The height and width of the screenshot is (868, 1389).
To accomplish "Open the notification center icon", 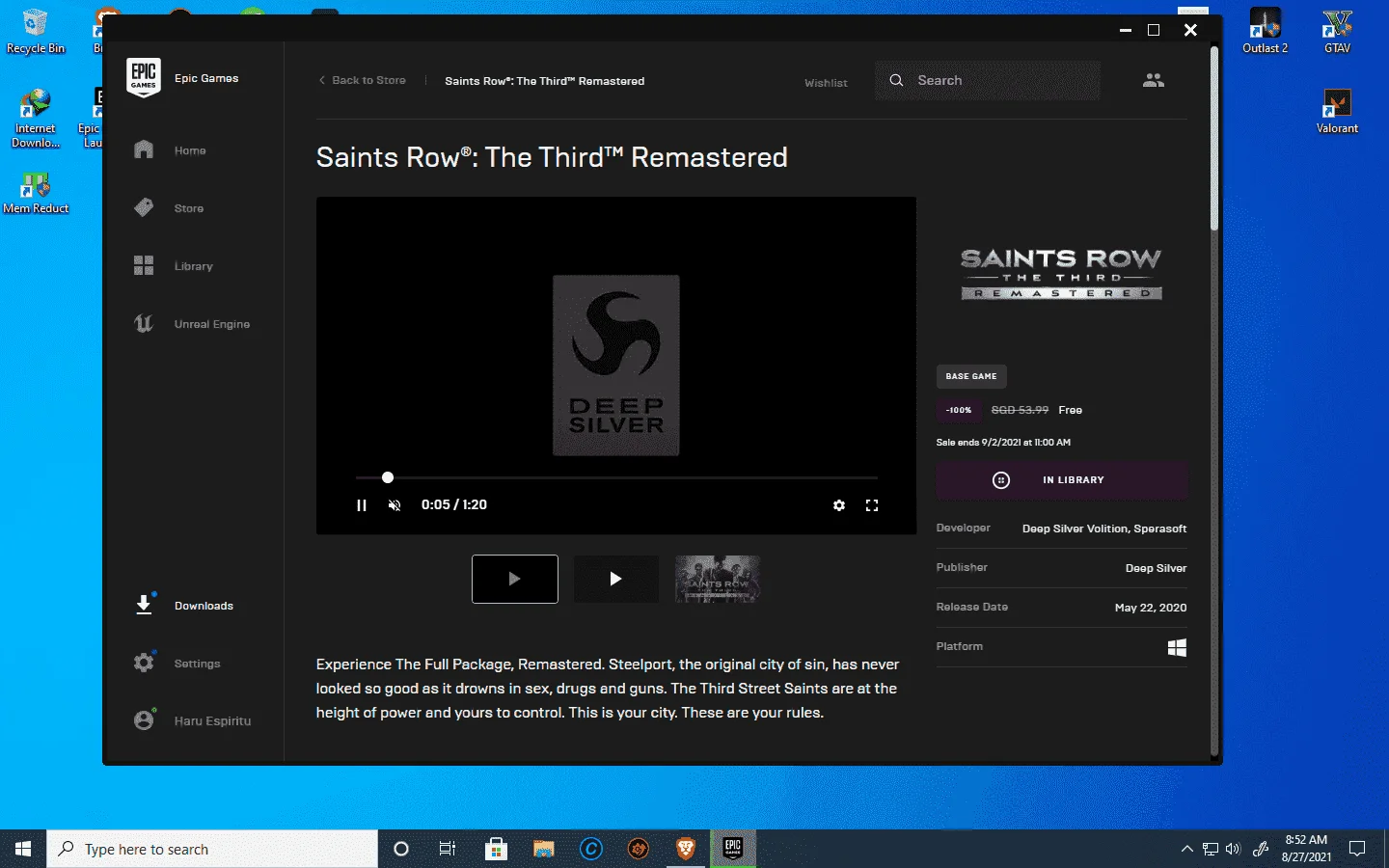I will coord(1357,849).
